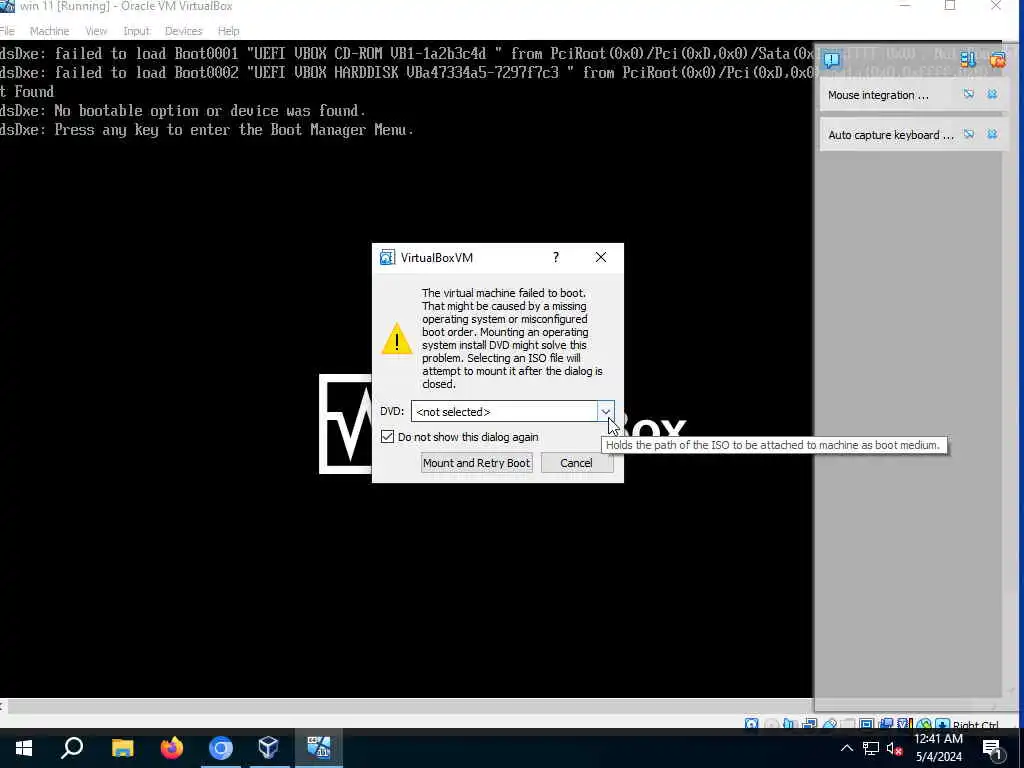Open VirtualBox Manager cube icon on taskbar

269,748
